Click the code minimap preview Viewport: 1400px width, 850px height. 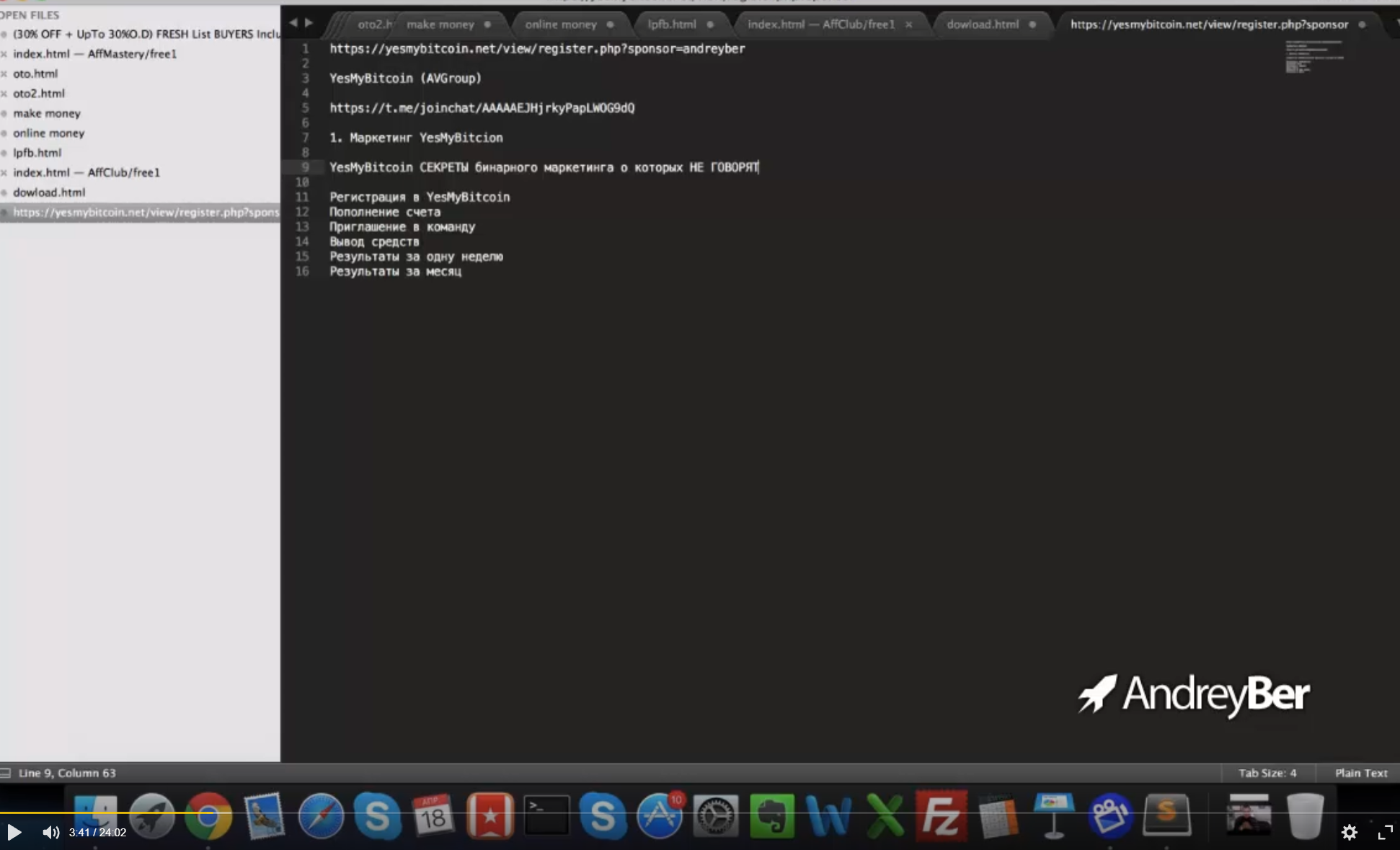[x=1313, y=57]
